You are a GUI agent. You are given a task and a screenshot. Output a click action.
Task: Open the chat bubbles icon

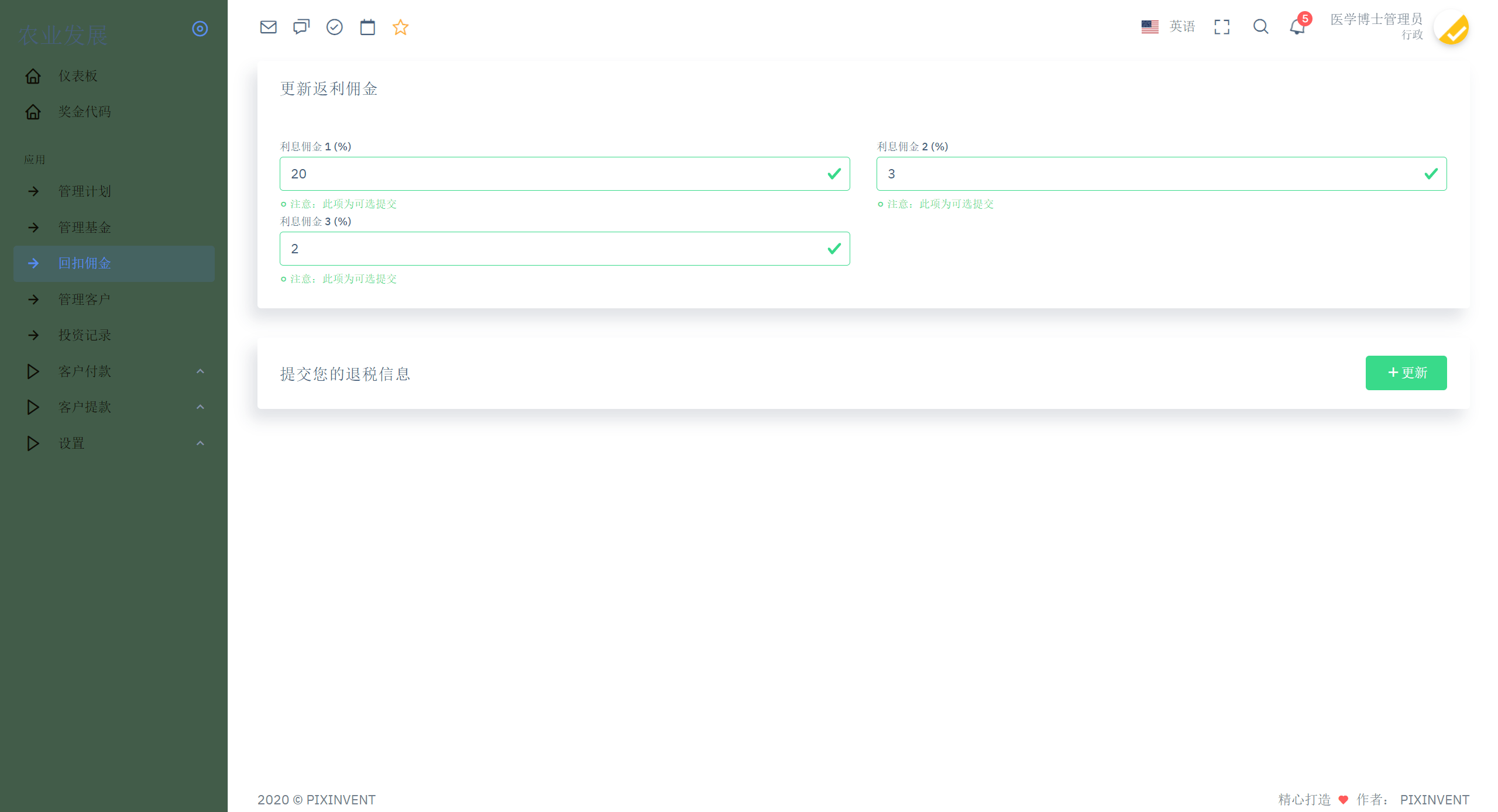pos(301,27)
